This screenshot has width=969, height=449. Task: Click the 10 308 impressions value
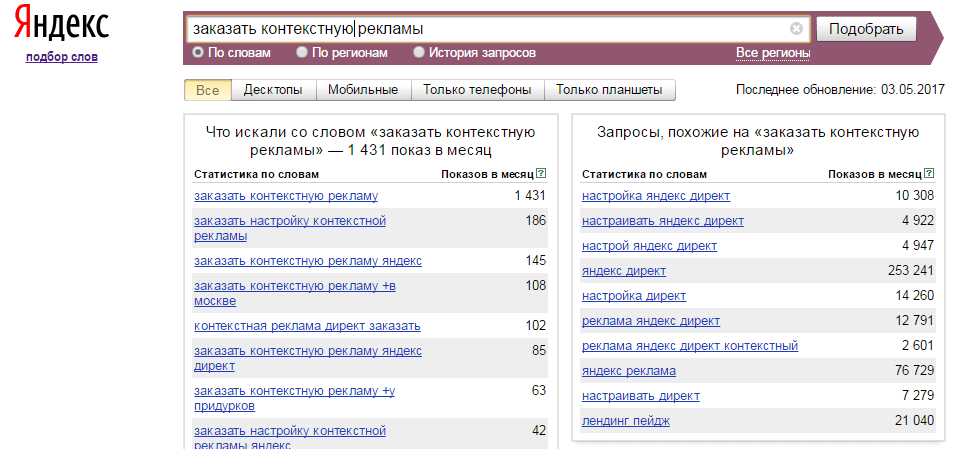click(x=915, y=196)
